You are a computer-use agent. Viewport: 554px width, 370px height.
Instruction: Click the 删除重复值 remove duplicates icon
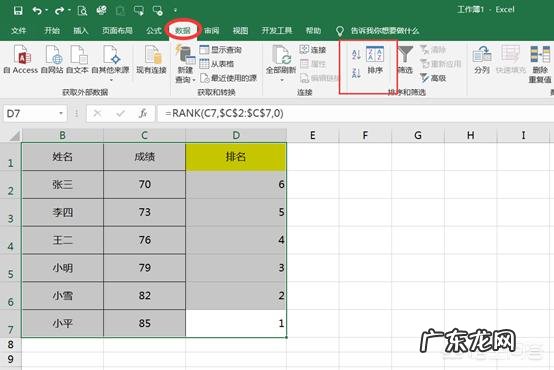tap(540, 64)
